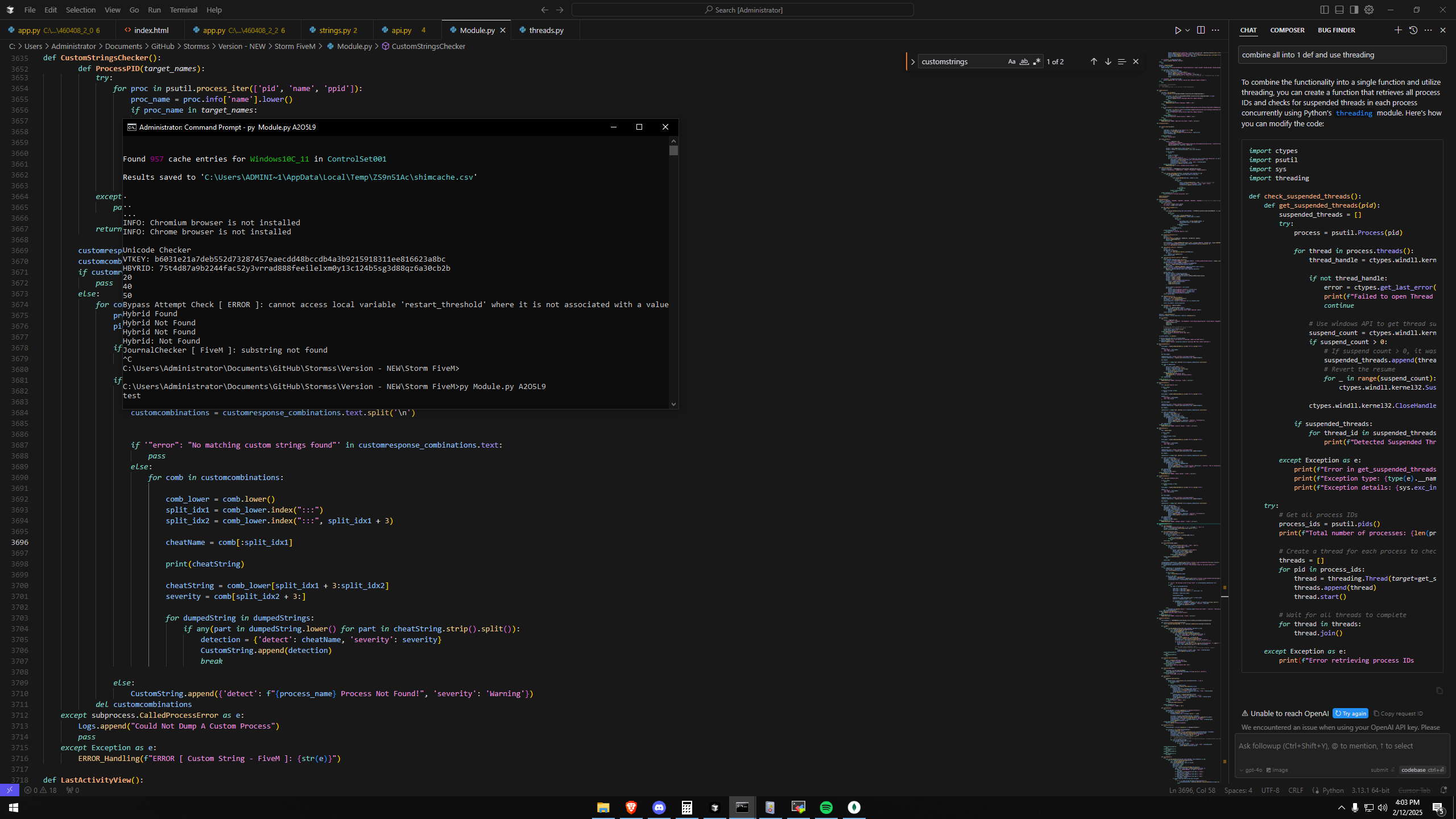Open the File menu
This screenshot has width=1456, height=819.
click(x=30, y=10)
